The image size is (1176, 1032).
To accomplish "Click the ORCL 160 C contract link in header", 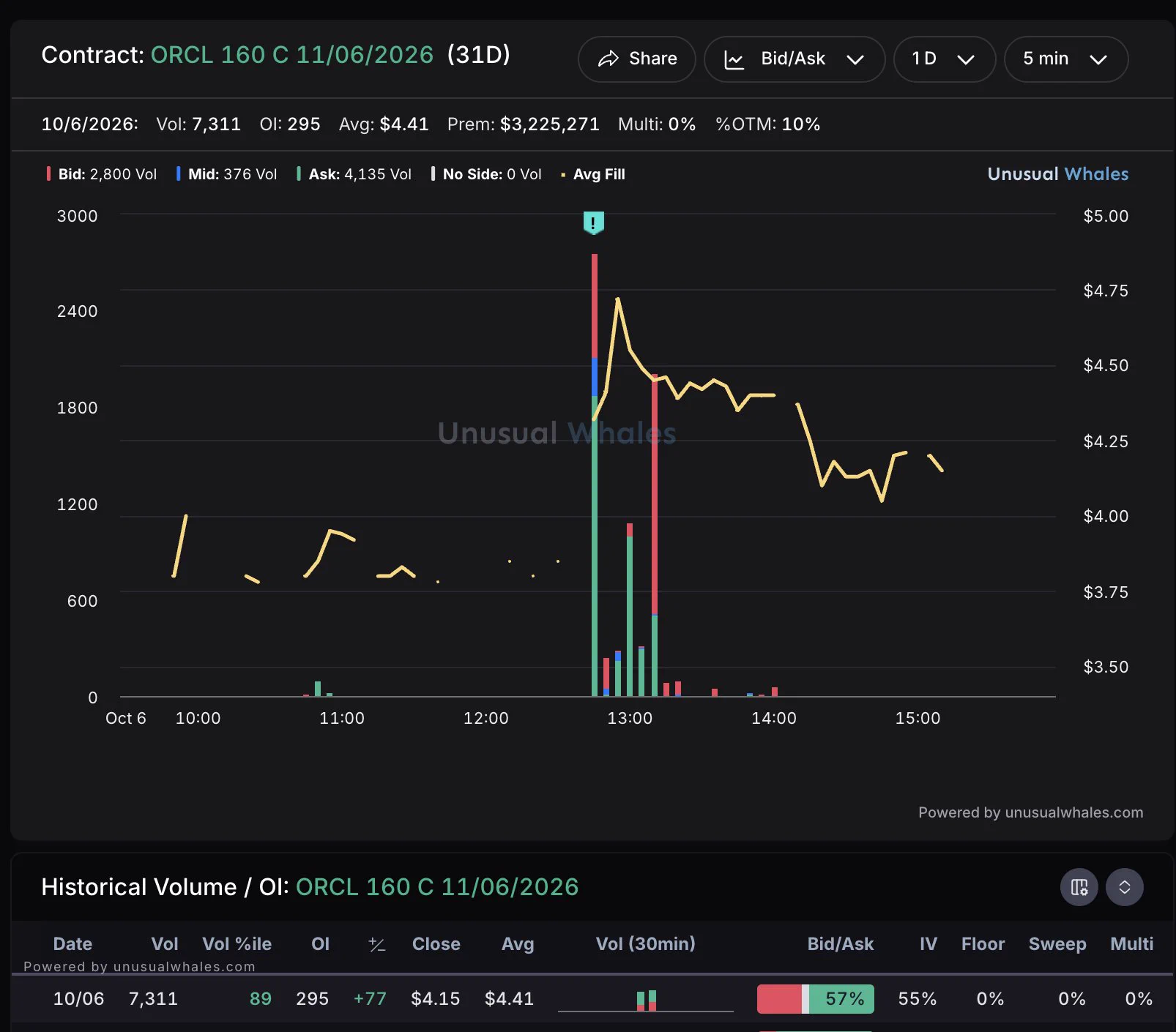I will [292, 55].
